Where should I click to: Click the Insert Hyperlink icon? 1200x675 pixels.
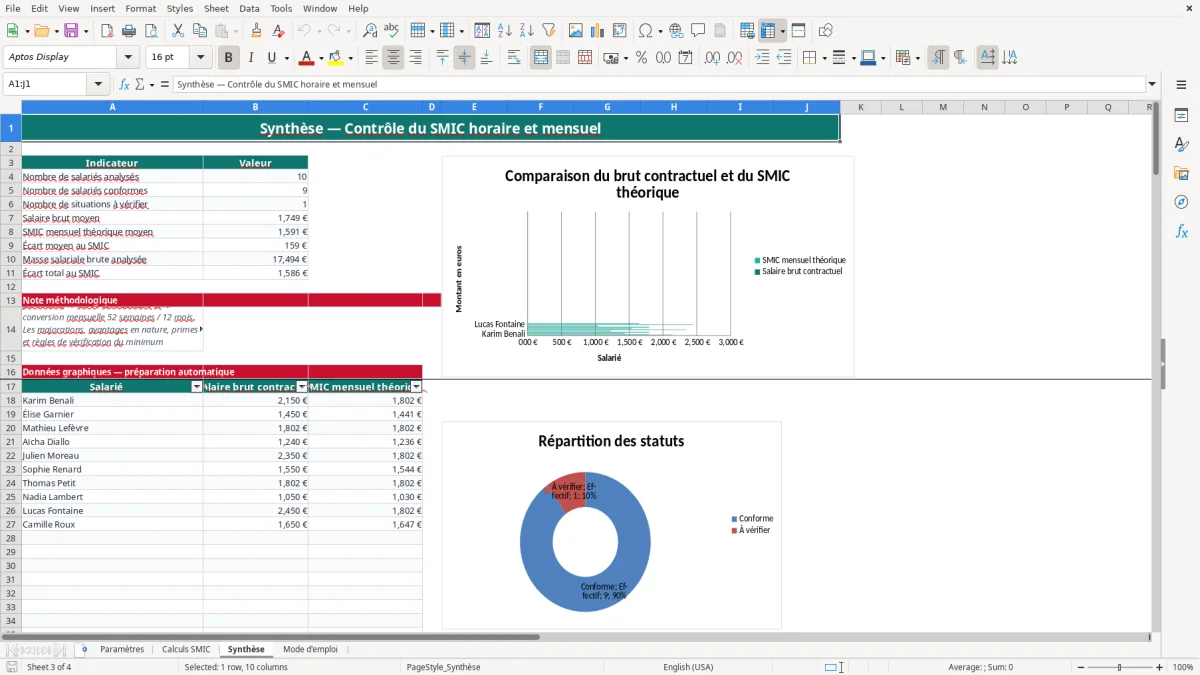click(676, 31)
